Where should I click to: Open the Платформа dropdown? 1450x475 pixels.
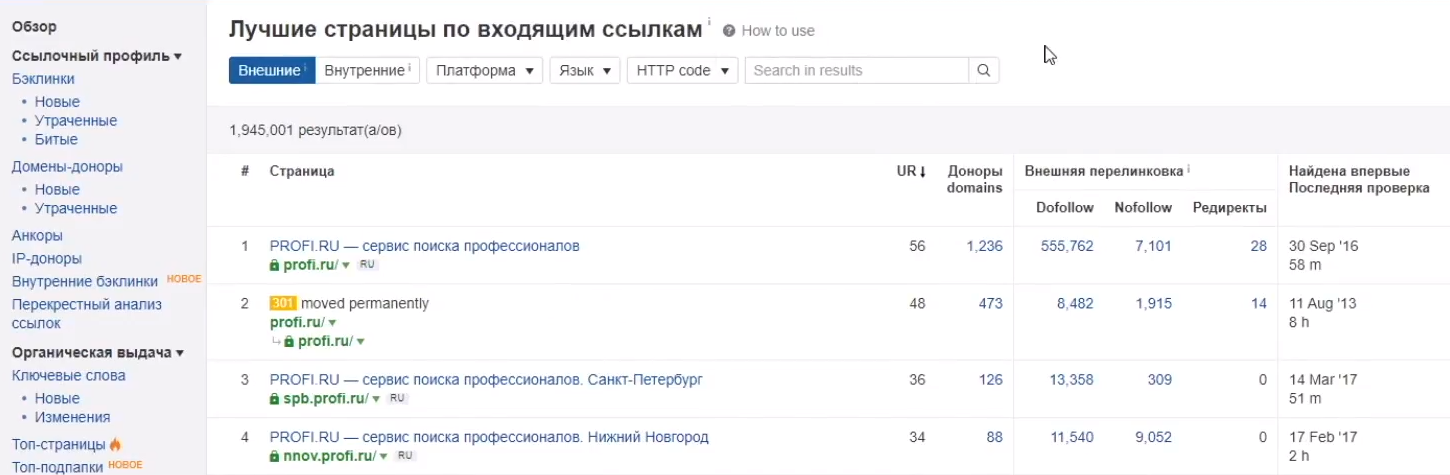(x=484, y=71)
